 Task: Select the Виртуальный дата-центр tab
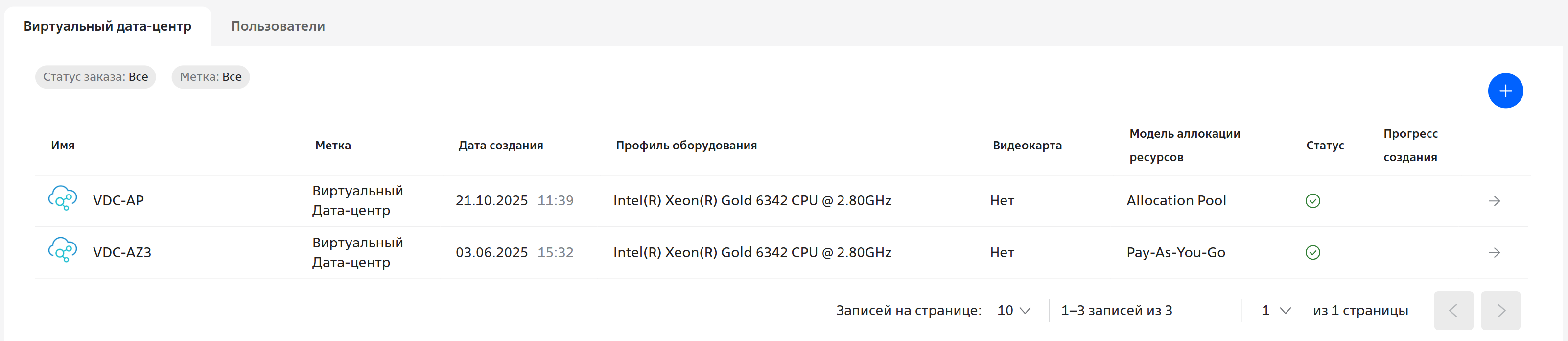[x=107, y=26]
